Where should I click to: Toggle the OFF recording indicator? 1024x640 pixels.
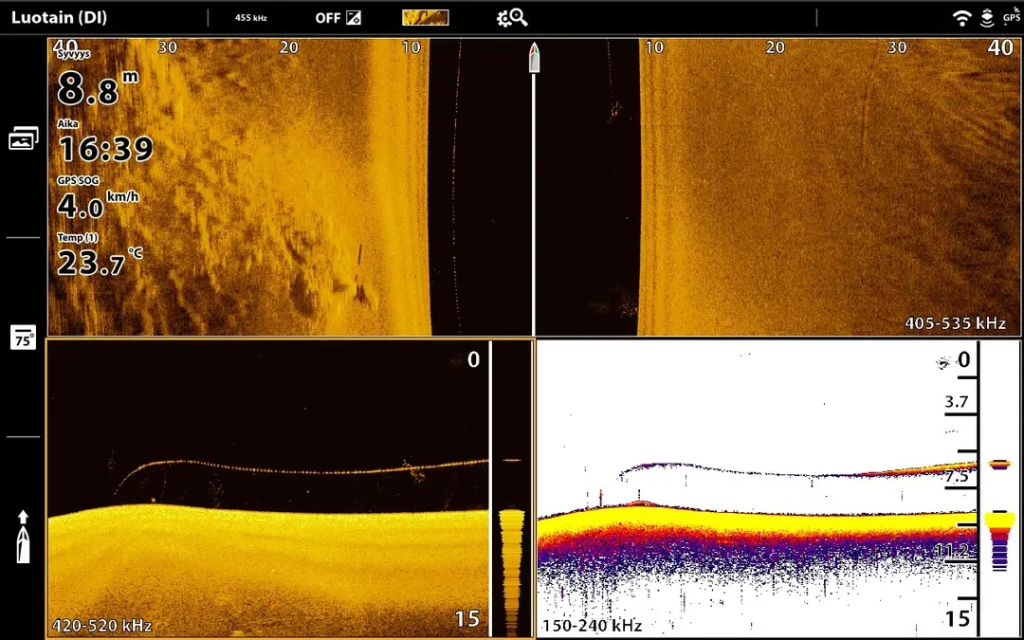337,18
